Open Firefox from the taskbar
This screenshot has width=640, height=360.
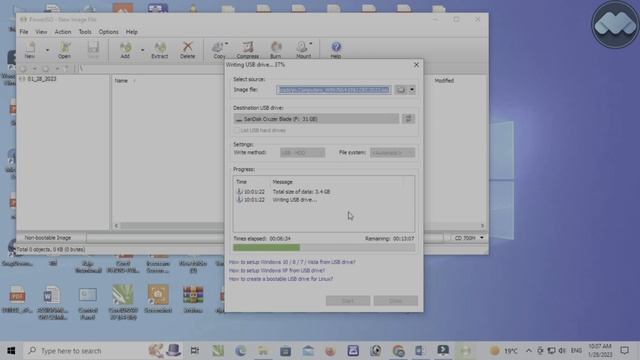[x=330, y=351]
